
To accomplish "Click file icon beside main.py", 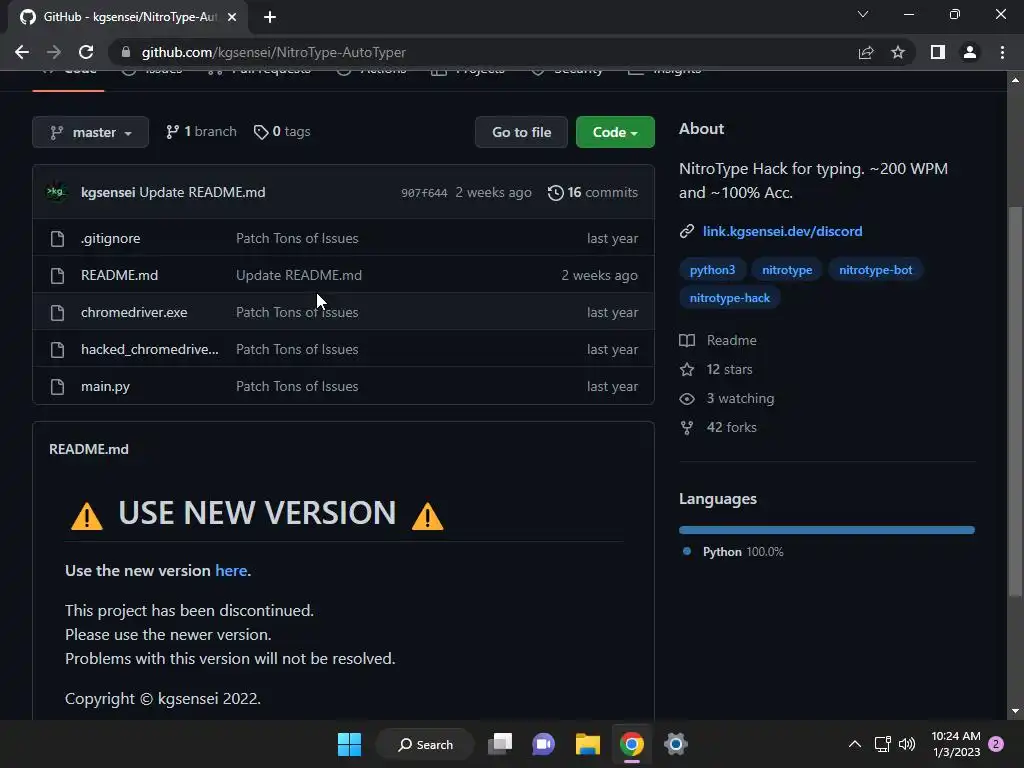I will [x=57, y=387].
